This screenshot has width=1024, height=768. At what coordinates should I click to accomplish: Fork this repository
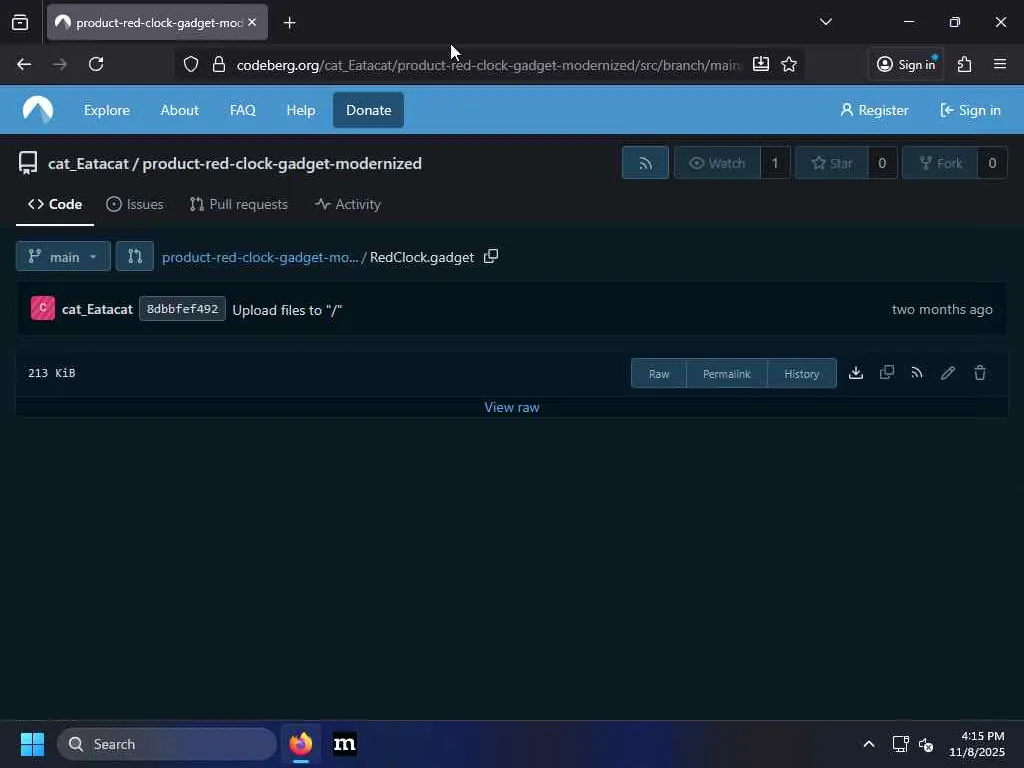click(940, 163)
